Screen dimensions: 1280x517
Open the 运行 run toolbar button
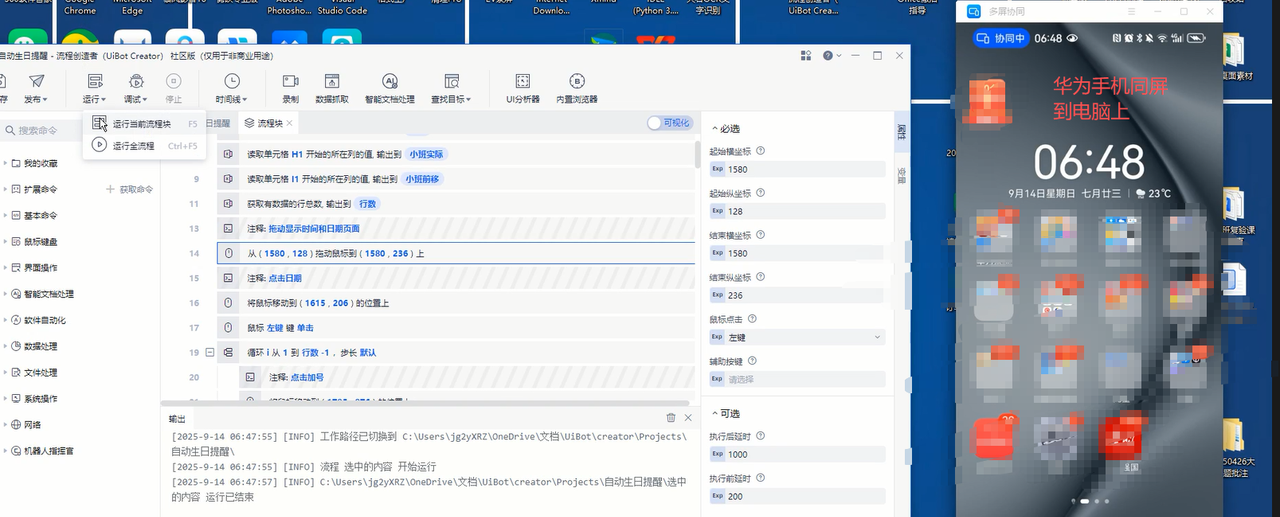tap(95, 88)
